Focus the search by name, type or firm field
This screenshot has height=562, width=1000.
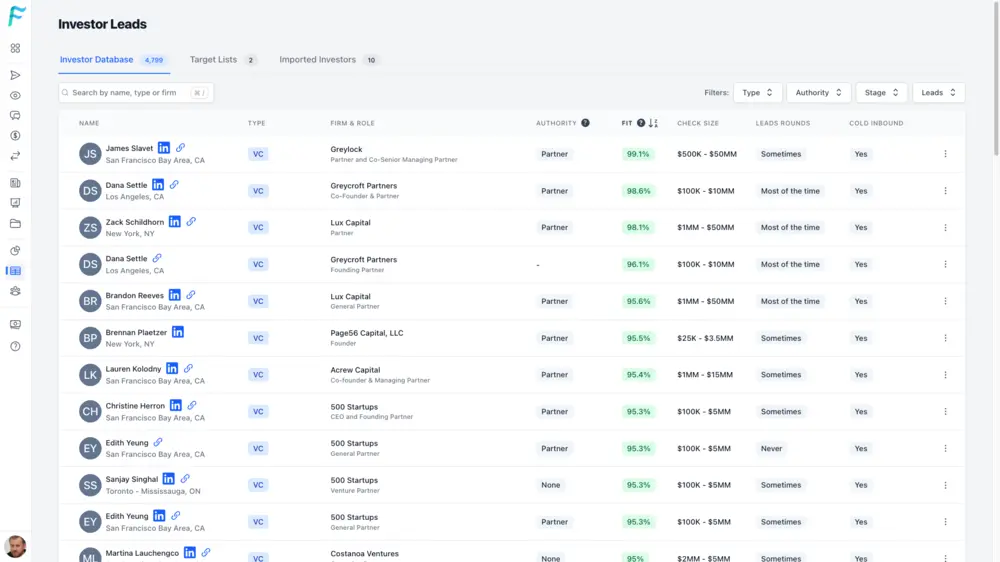[x=136, y=92]
